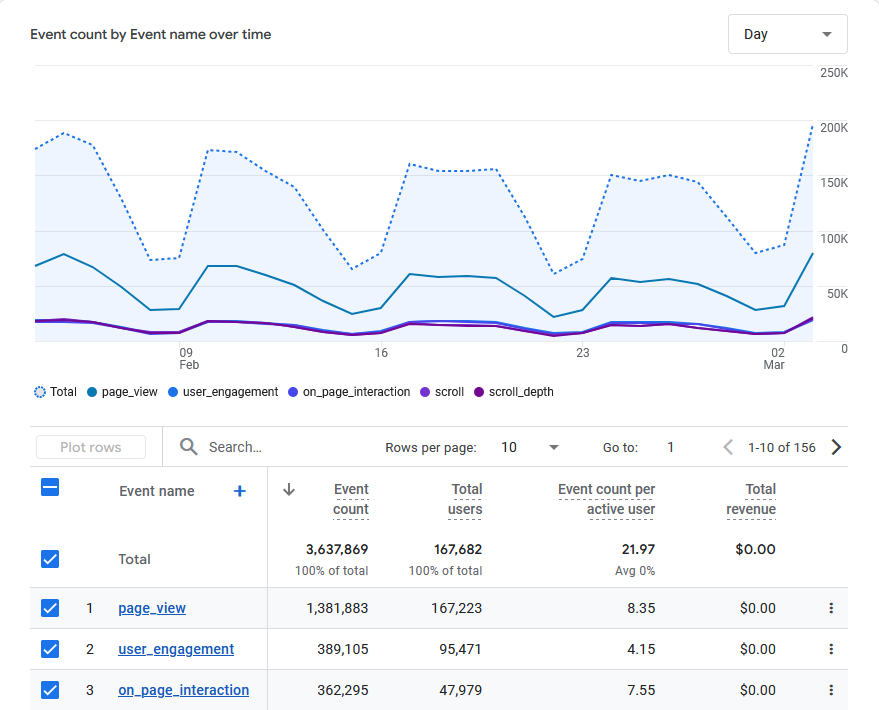Click the sort arrow on Event count
Viewport: 879px width, 710px height.
click(289, 490)
